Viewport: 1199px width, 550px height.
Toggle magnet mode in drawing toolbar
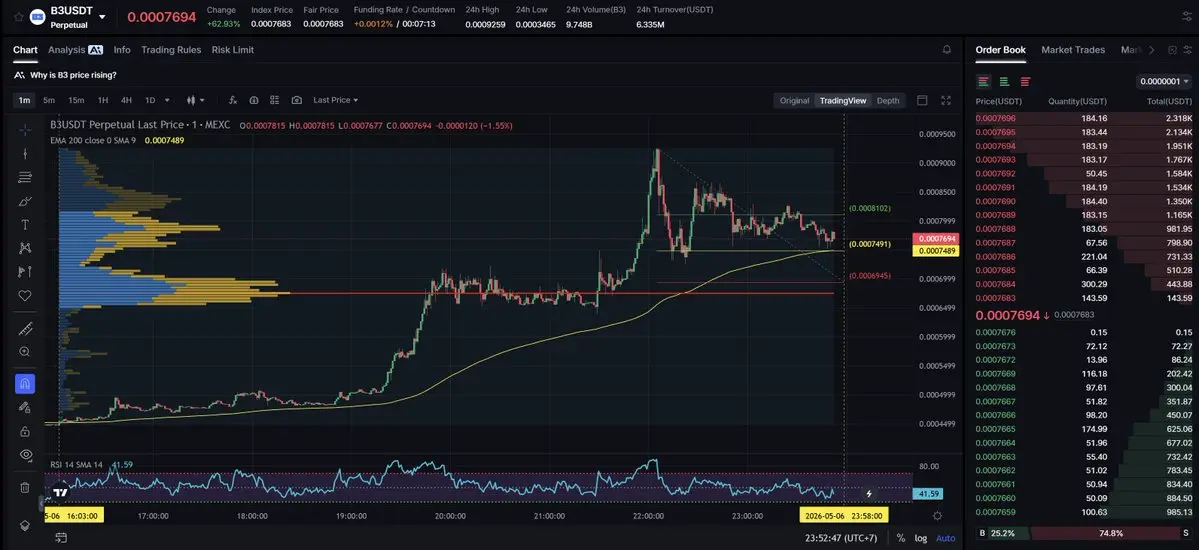(25, 383)
